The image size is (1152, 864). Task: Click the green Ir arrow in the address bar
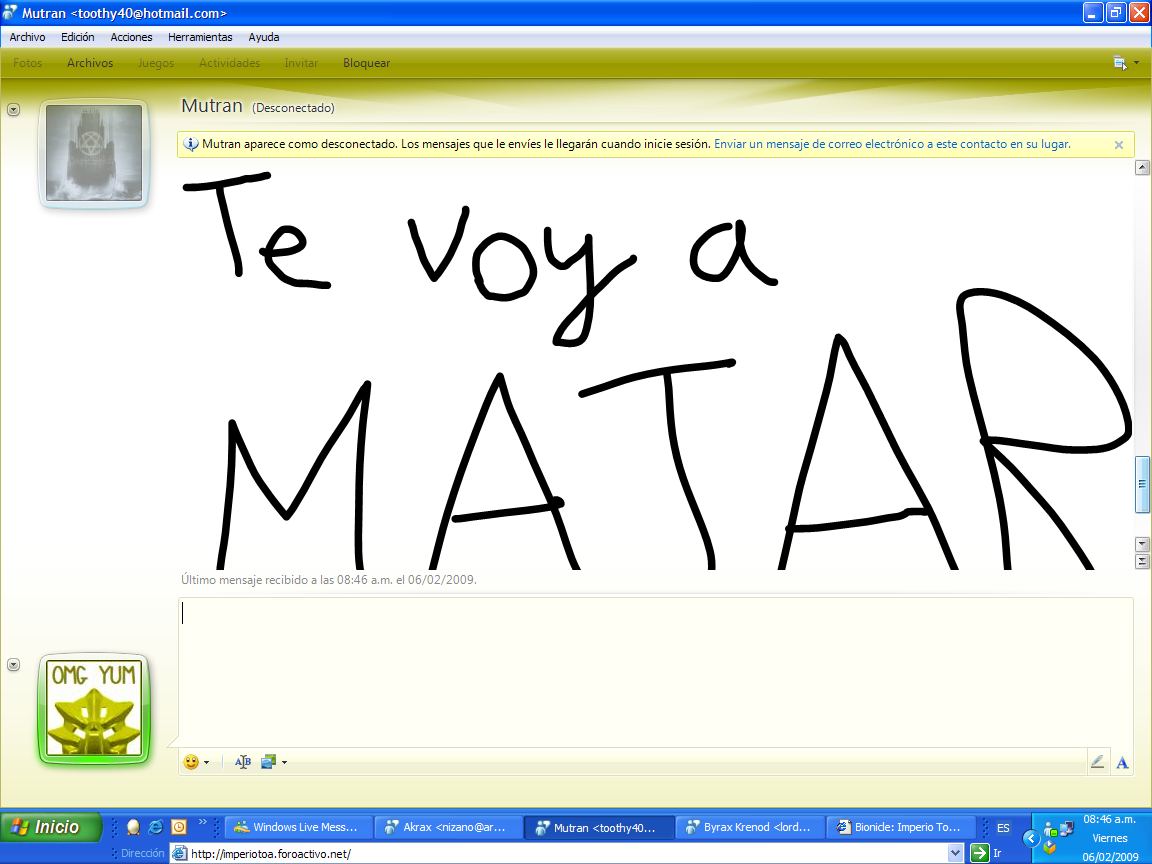coord(978,852)
